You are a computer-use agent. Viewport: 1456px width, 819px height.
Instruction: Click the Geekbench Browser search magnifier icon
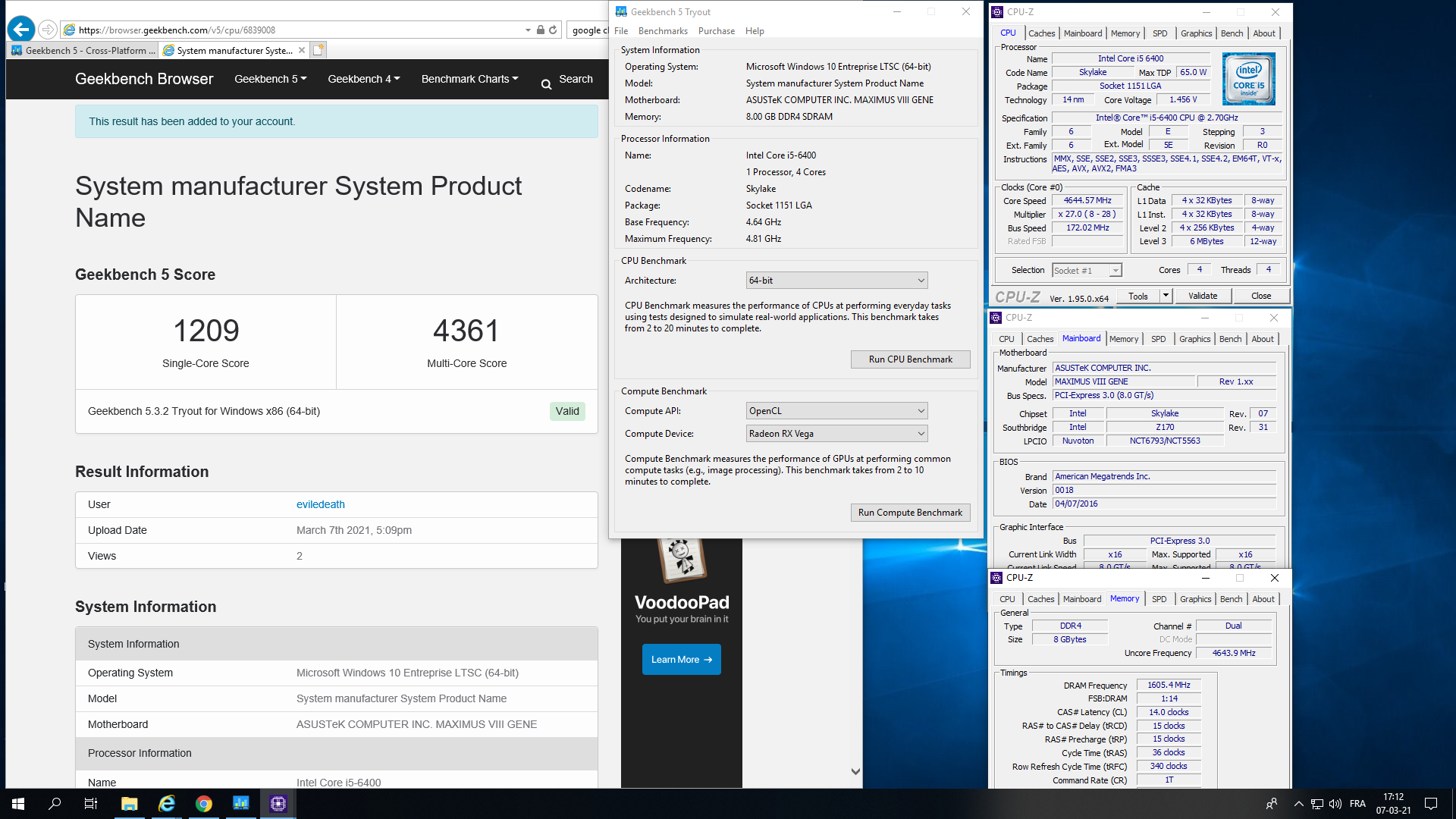[546, 84]
